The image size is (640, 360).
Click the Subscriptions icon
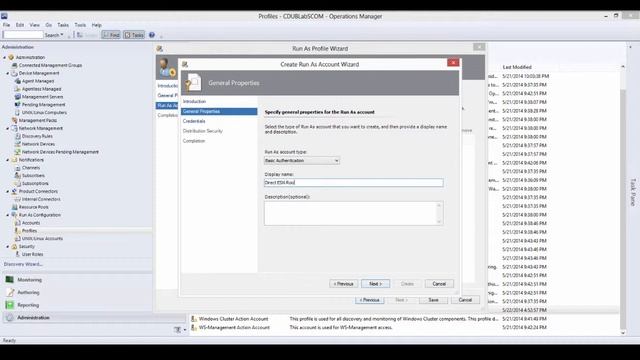tap(18, 183)
